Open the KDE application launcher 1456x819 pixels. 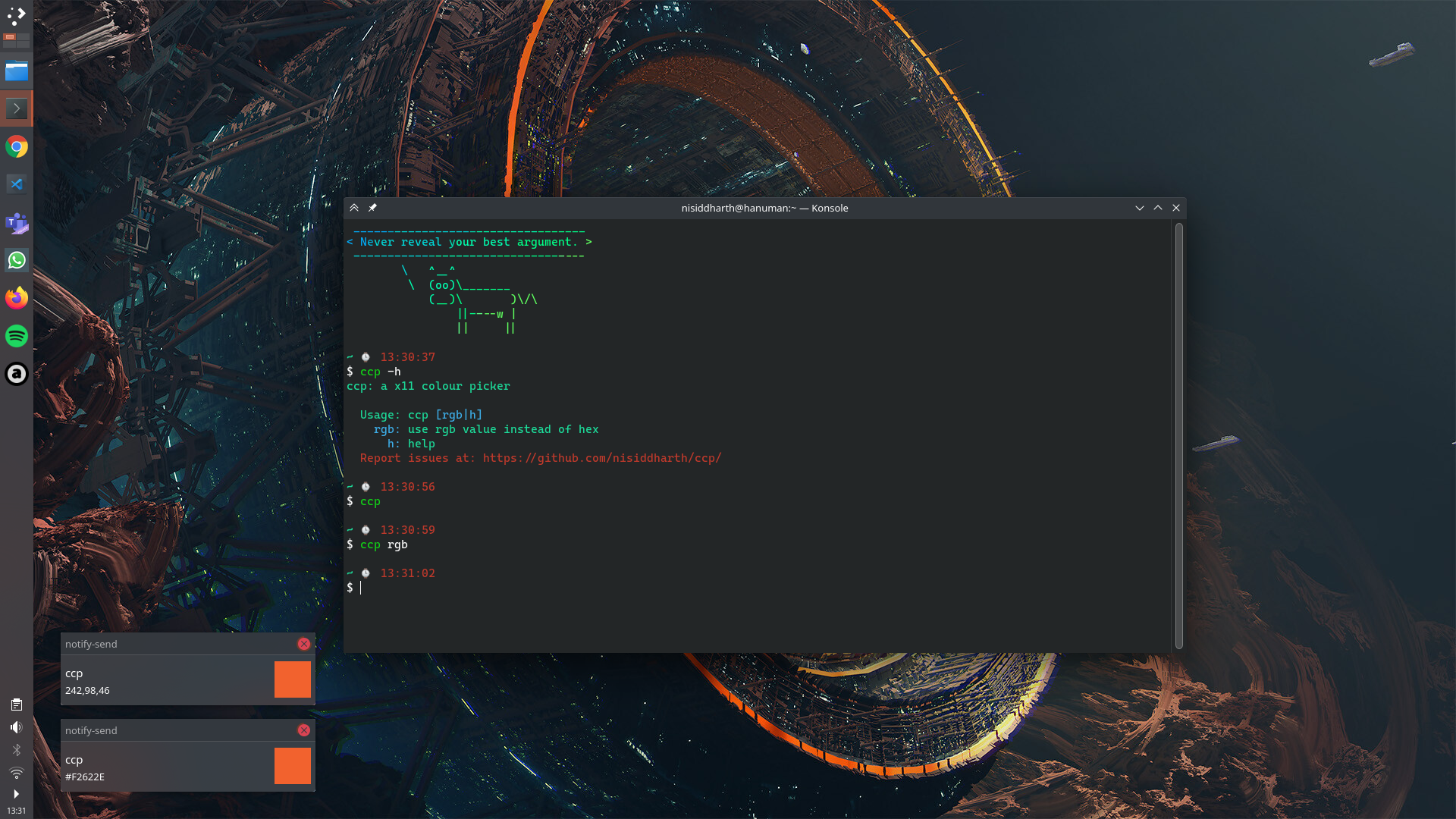click(x=16, y=14)
